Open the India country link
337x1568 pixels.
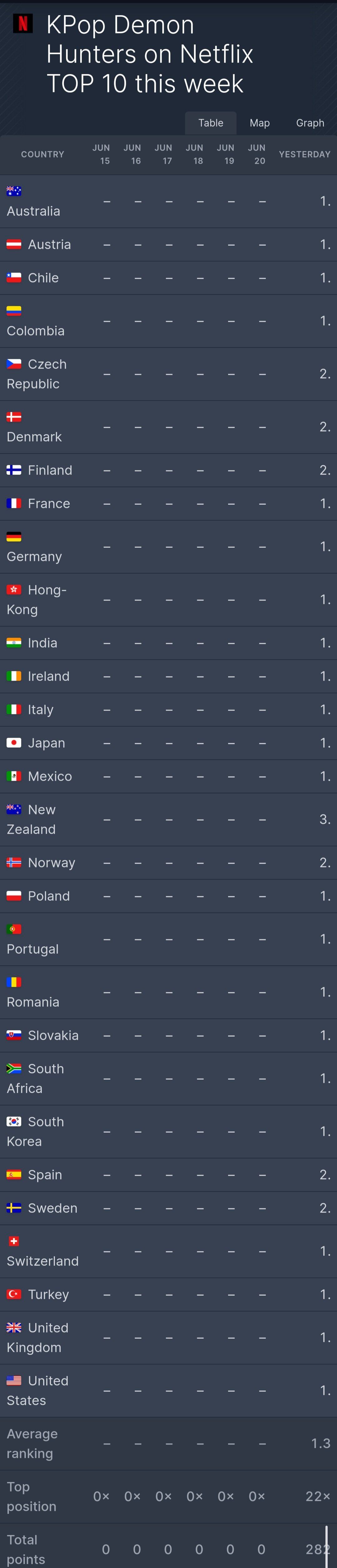pos(43,643)
